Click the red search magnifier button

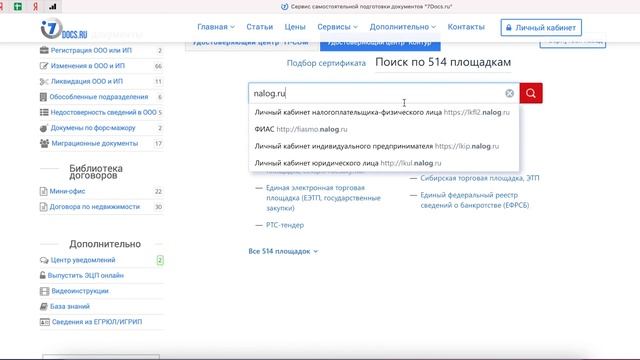[531, 93]
